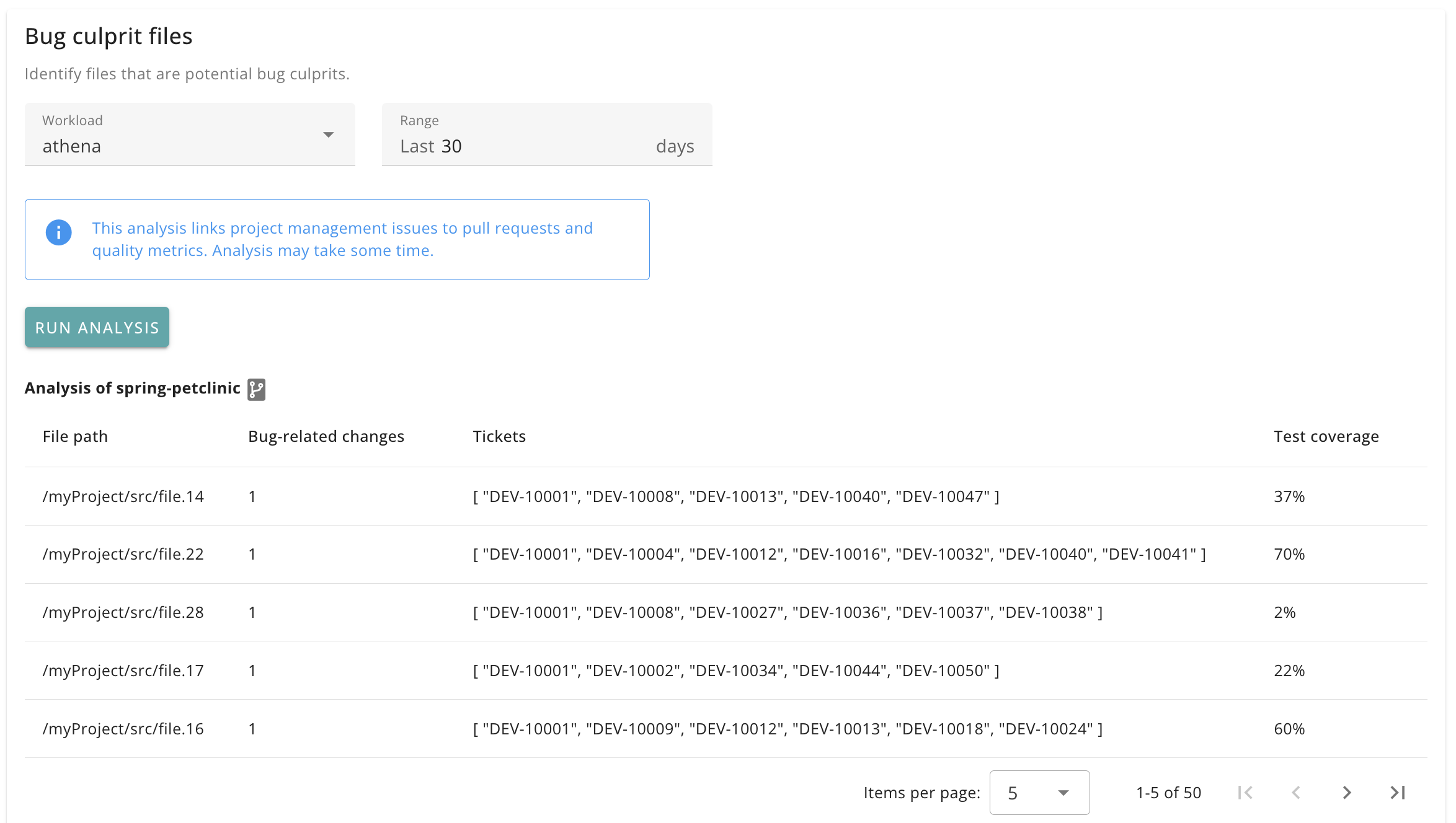The height and width of the screenshot is (823, 1456).
Task: Click the blue info icon in notice
Action: (x=59, y=233)
